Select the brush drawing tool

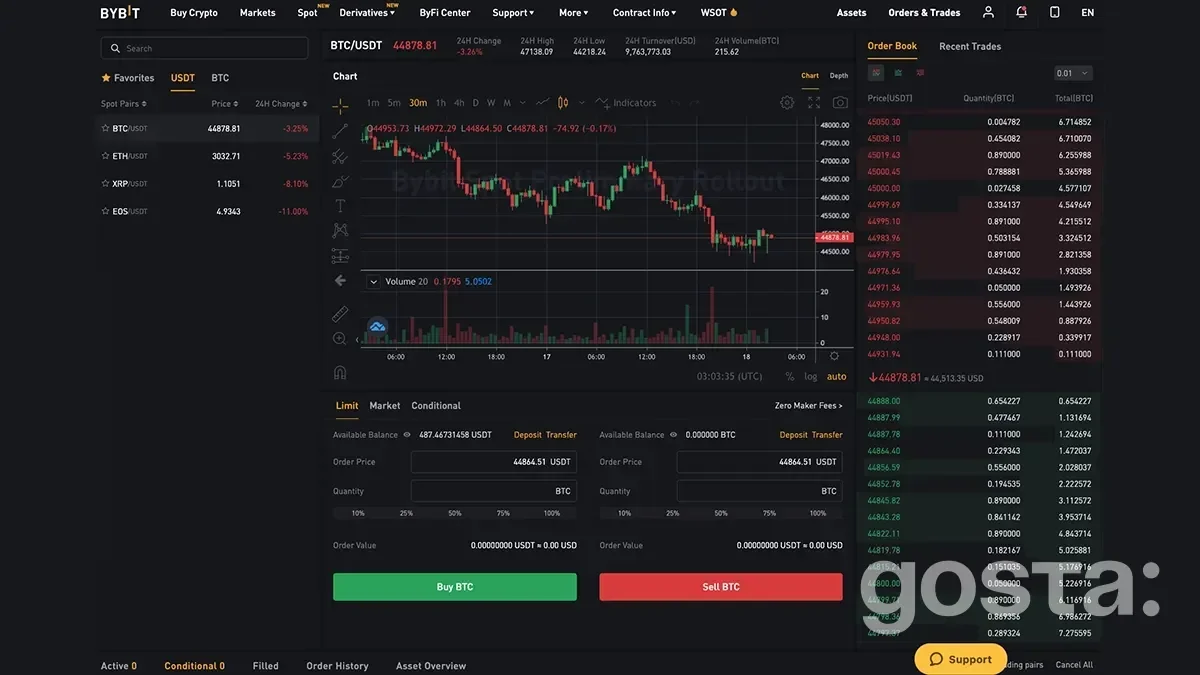340,181
